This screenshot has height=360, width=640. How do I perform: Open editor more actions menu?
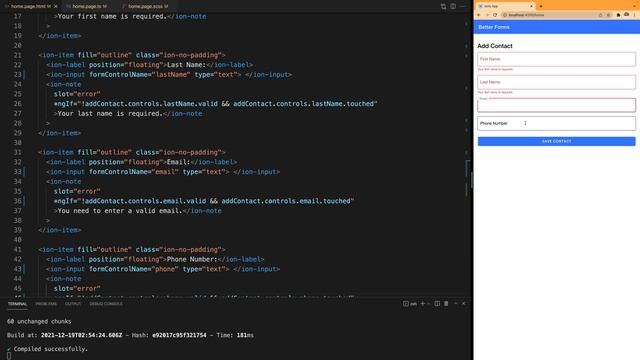(x=462, y=6)
